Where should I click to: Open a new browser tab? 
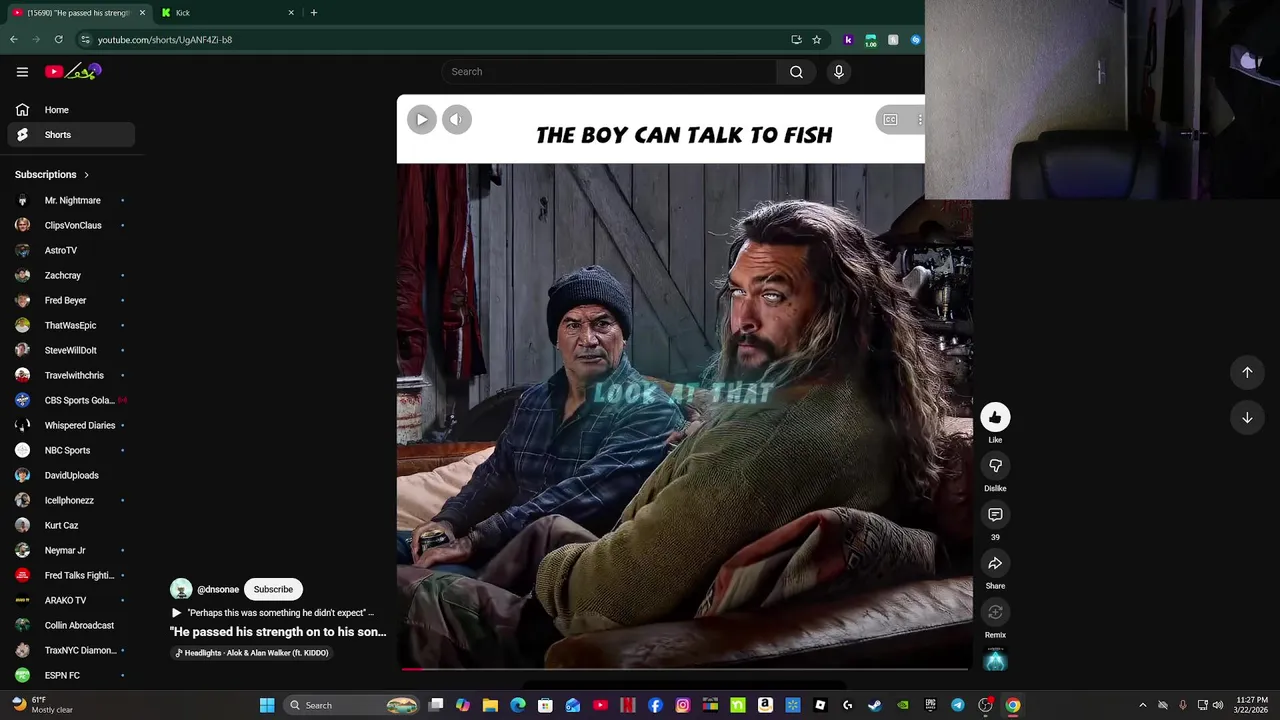coord(314,13)
